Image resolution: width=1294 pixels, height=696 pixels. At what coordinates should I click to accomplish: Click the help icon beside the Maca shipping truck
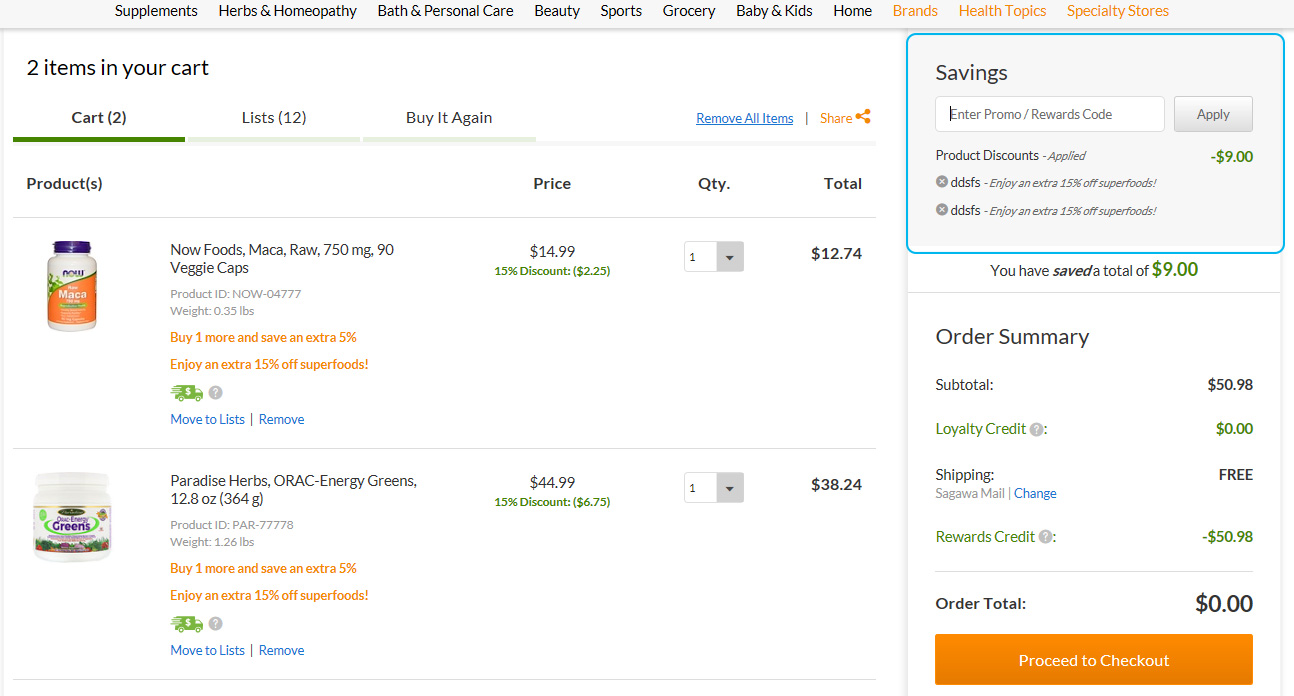(215, 393)
